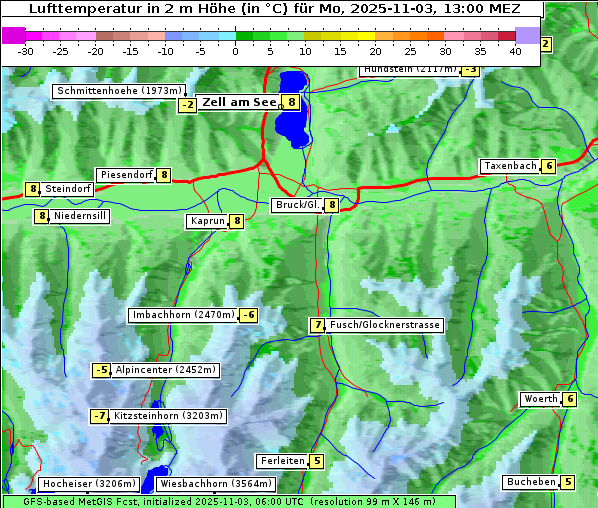The height and width of the screenshot is (508, 598).
Task: Click the legend tick label -30
Action: point(25,51)
